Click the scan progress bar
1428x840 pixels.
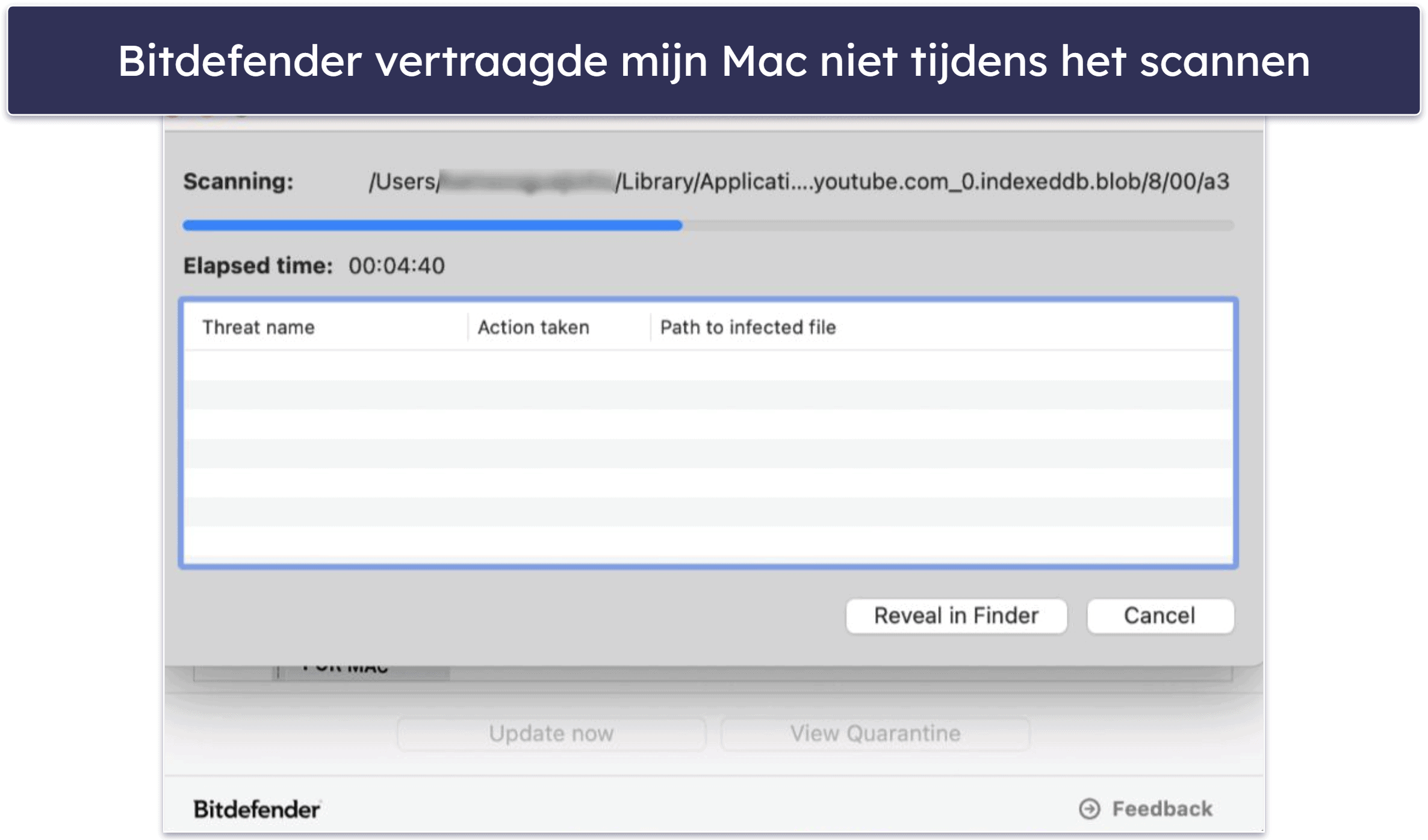tap(708, 225)
